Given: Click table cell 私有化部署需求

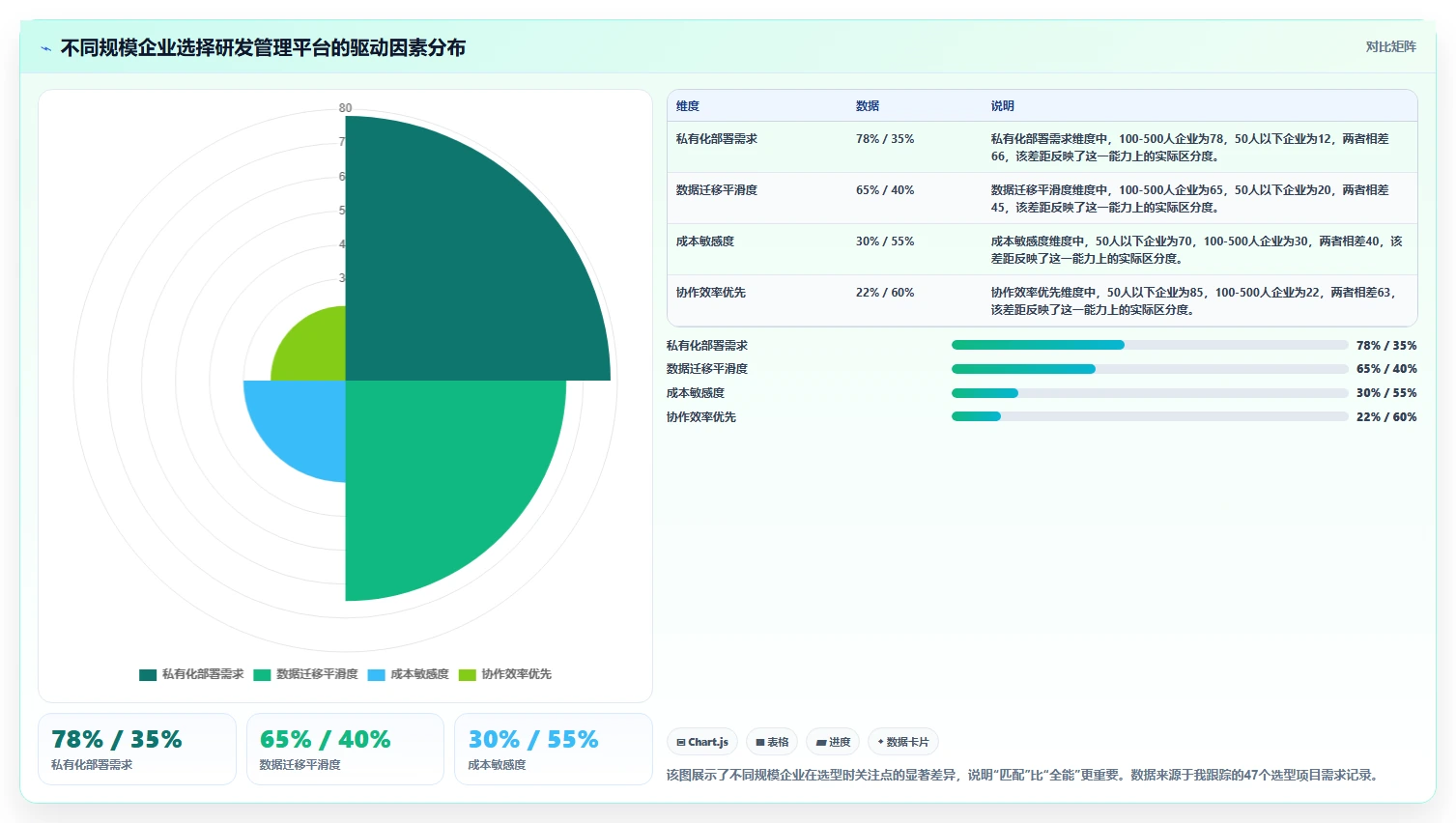Looking at the screenshot, I should (717, 139).
